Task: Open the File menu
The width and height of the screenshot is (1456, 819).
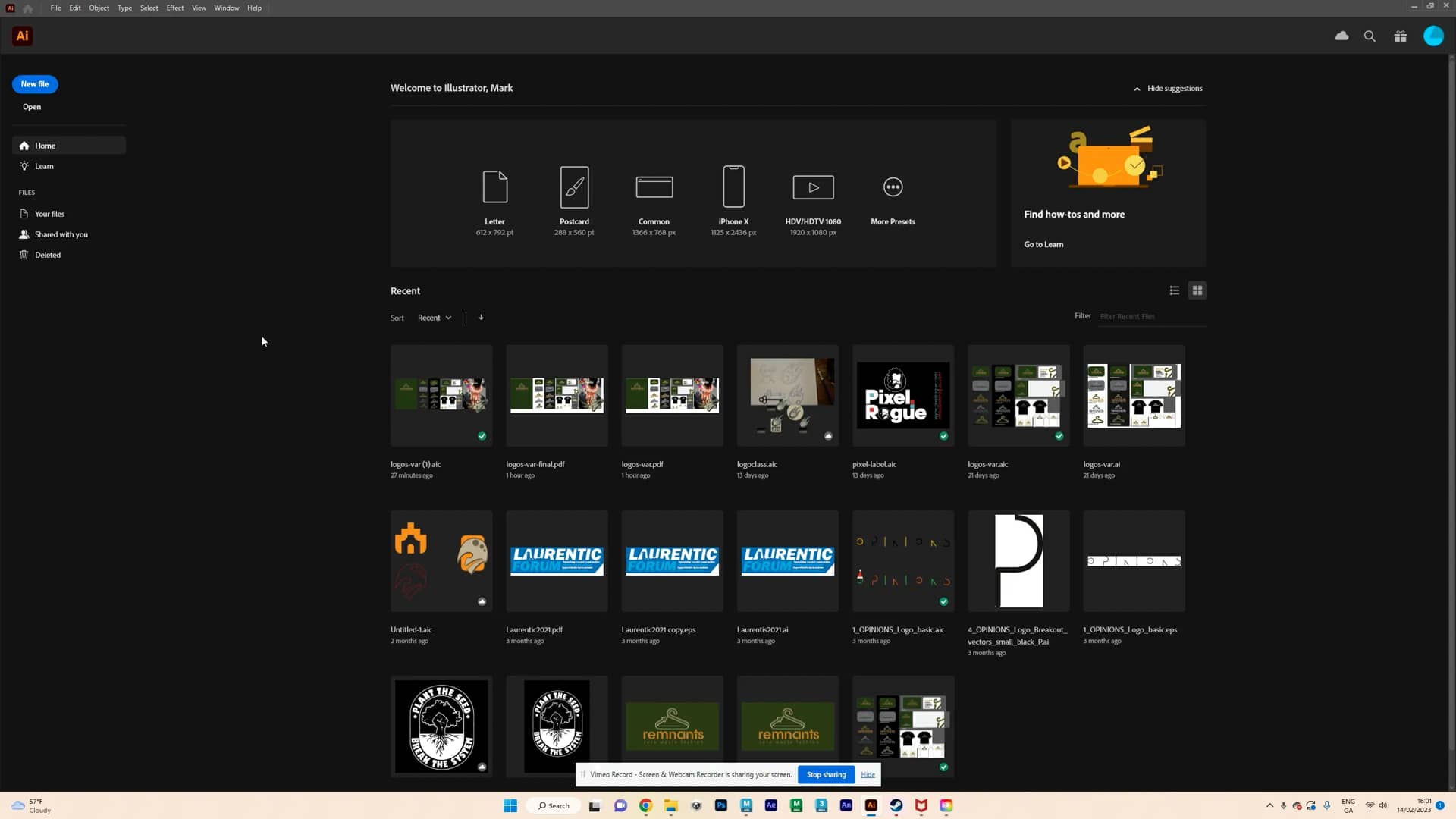Action: (x=55, y=8)
